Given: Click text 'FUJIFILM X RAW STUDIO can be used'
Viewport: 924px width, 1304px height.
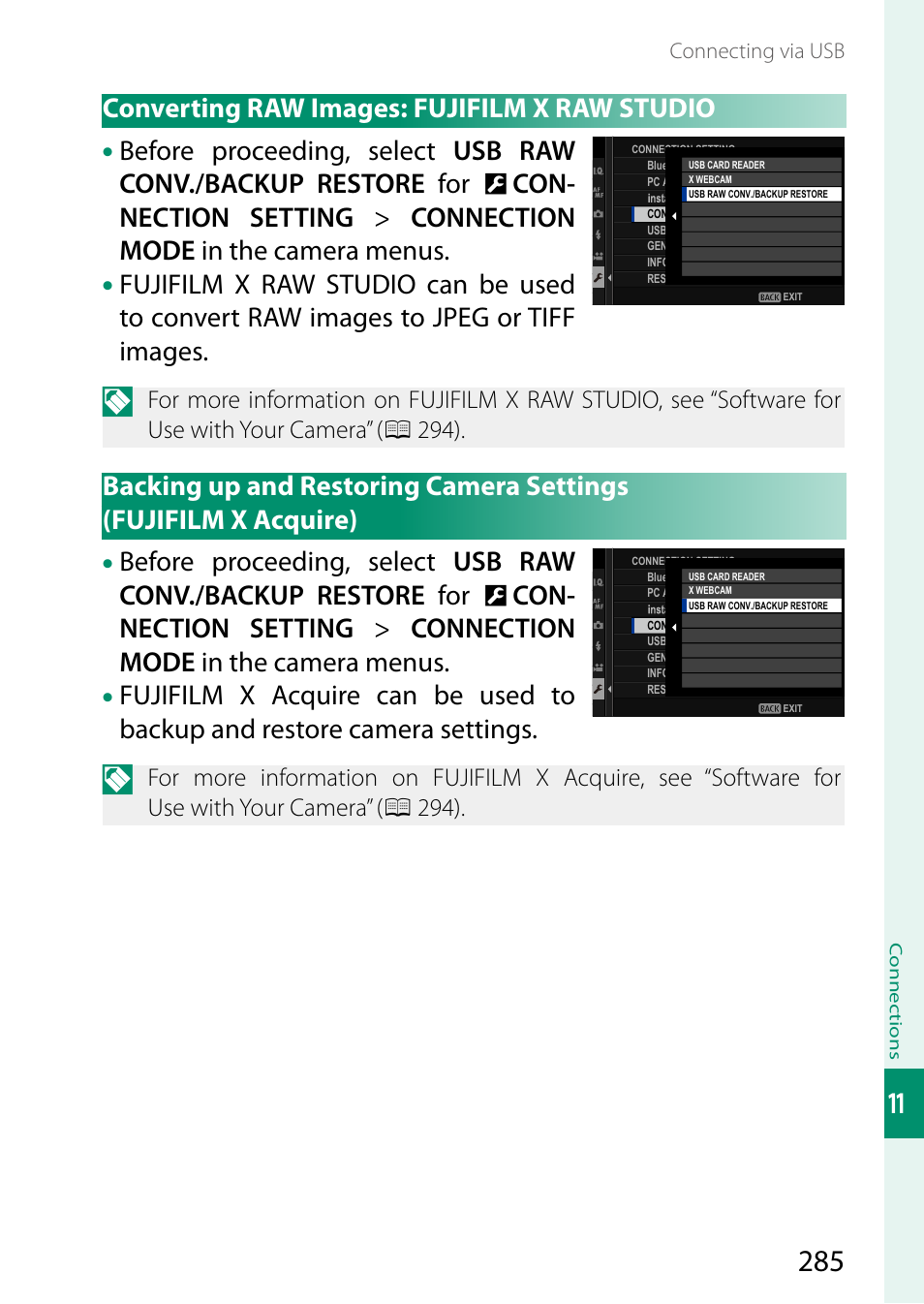Looking at the screenshot, I should pyautogui.click(x=347, y=285).
